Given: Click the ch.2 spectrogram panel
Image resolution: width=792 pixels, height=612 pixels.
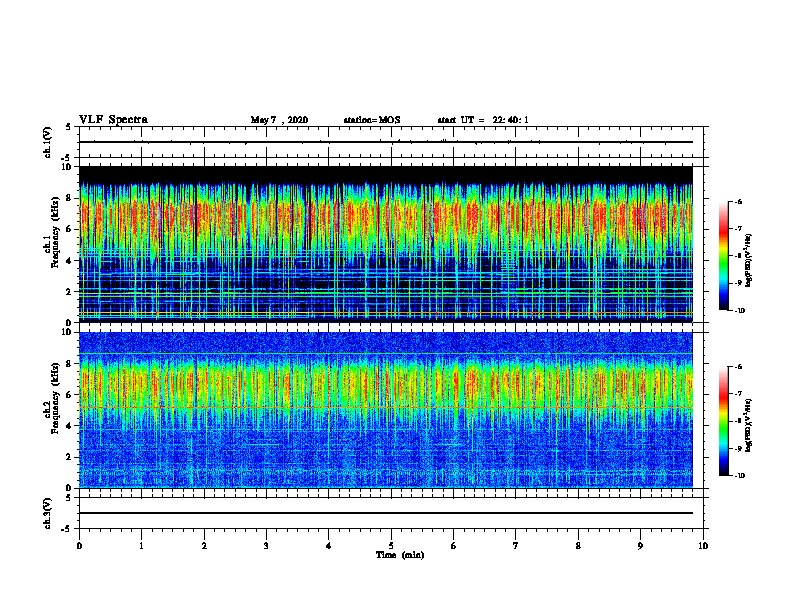Looking at the screenshot, I should (x=386, y=410).
